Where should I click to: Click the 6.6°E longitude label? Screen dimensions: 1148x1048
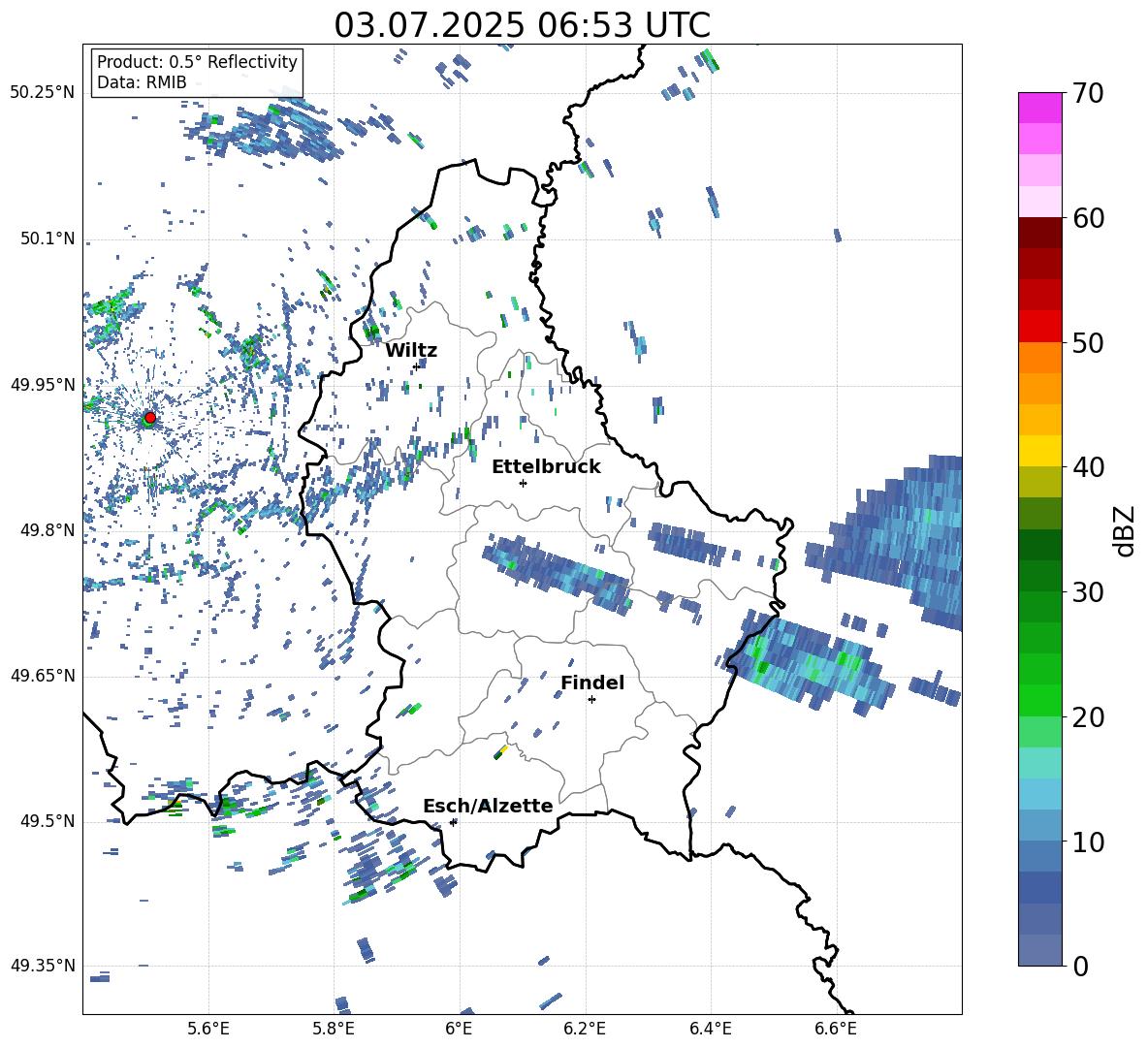[x=836, y=1030]
